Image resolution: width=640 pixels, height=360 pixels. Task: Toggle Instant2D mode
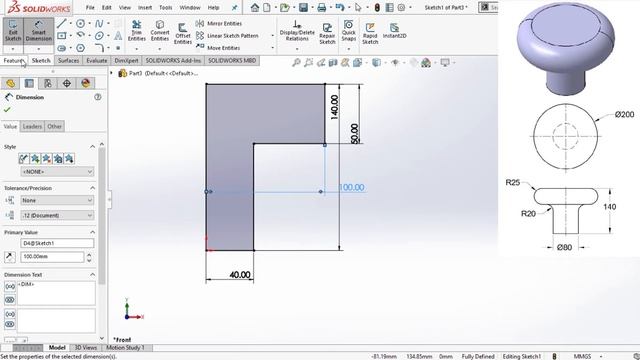click(394, 31)
